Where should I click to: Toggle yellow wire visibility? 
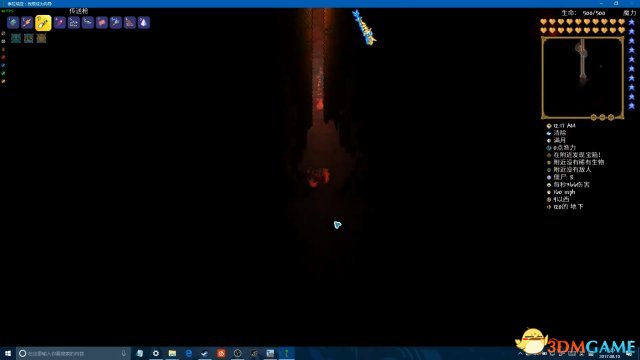3,81
